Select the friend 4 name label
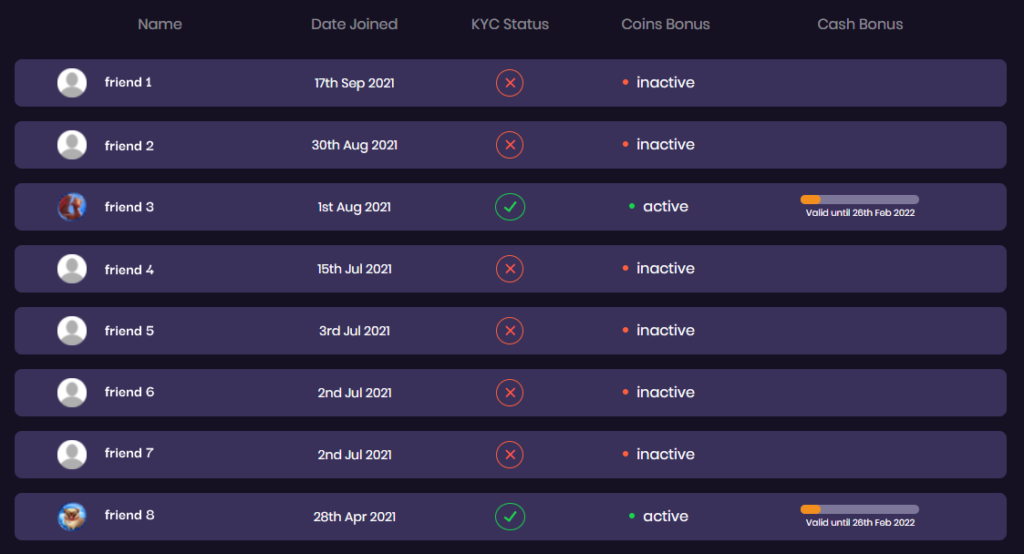Screen dimensions: 1024x554 (x=129, y=269)
